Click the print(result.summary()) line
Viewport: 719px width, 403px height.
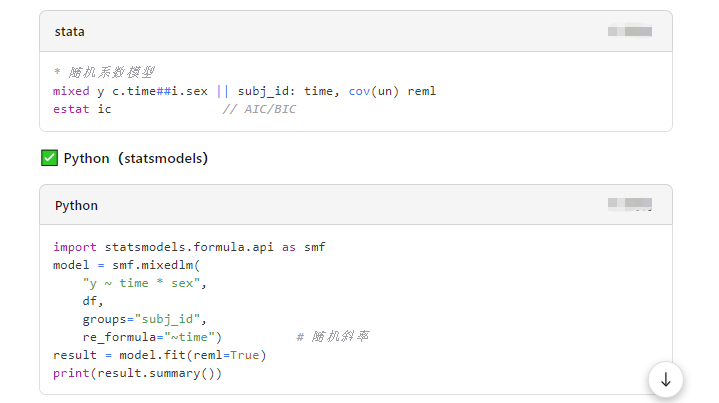137,373
